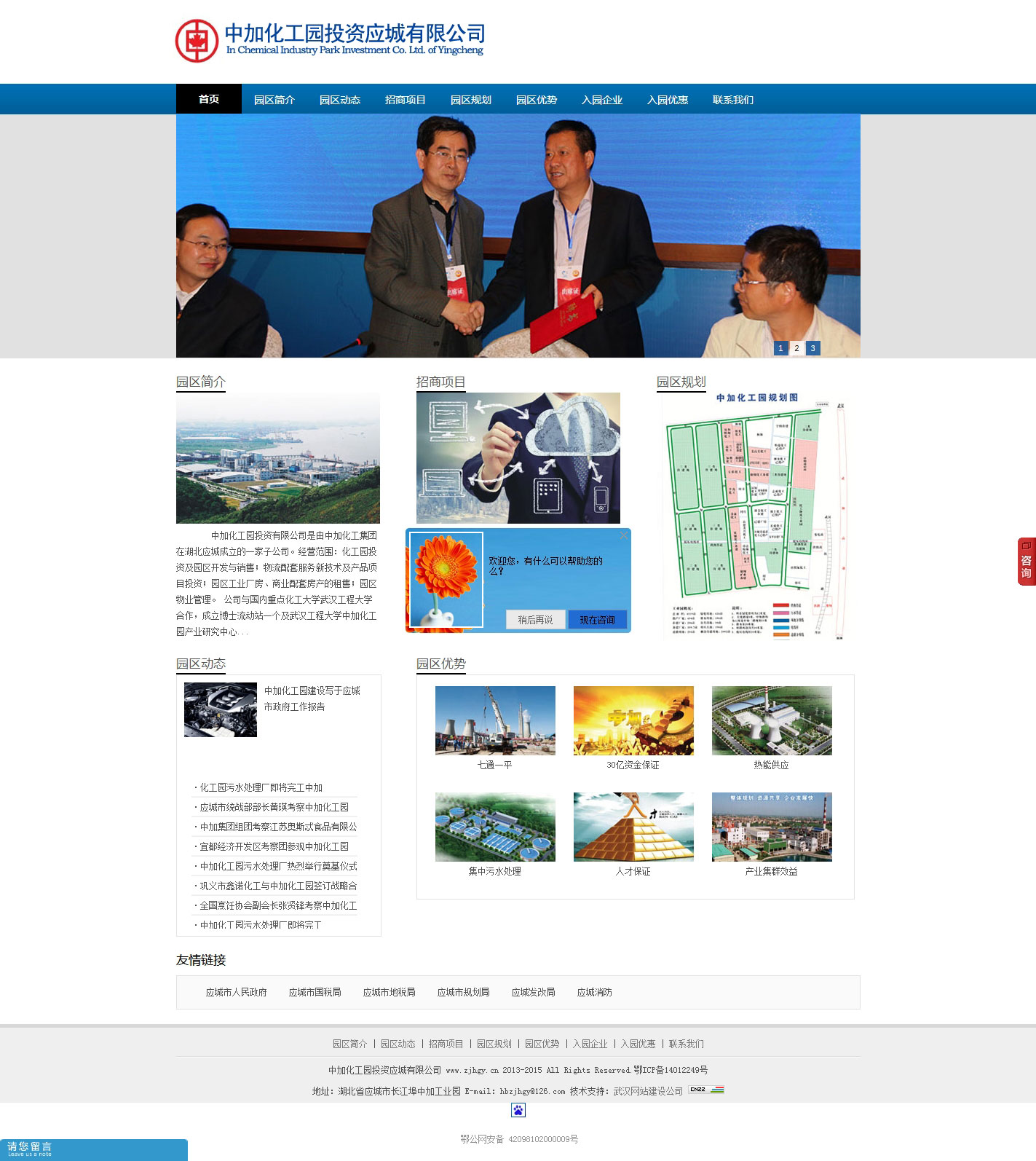Image resolution: width=1036 pixels, height=1161 pixels.
Task: Open friendly link 应城发改局
Action: [x=534, y=992]
